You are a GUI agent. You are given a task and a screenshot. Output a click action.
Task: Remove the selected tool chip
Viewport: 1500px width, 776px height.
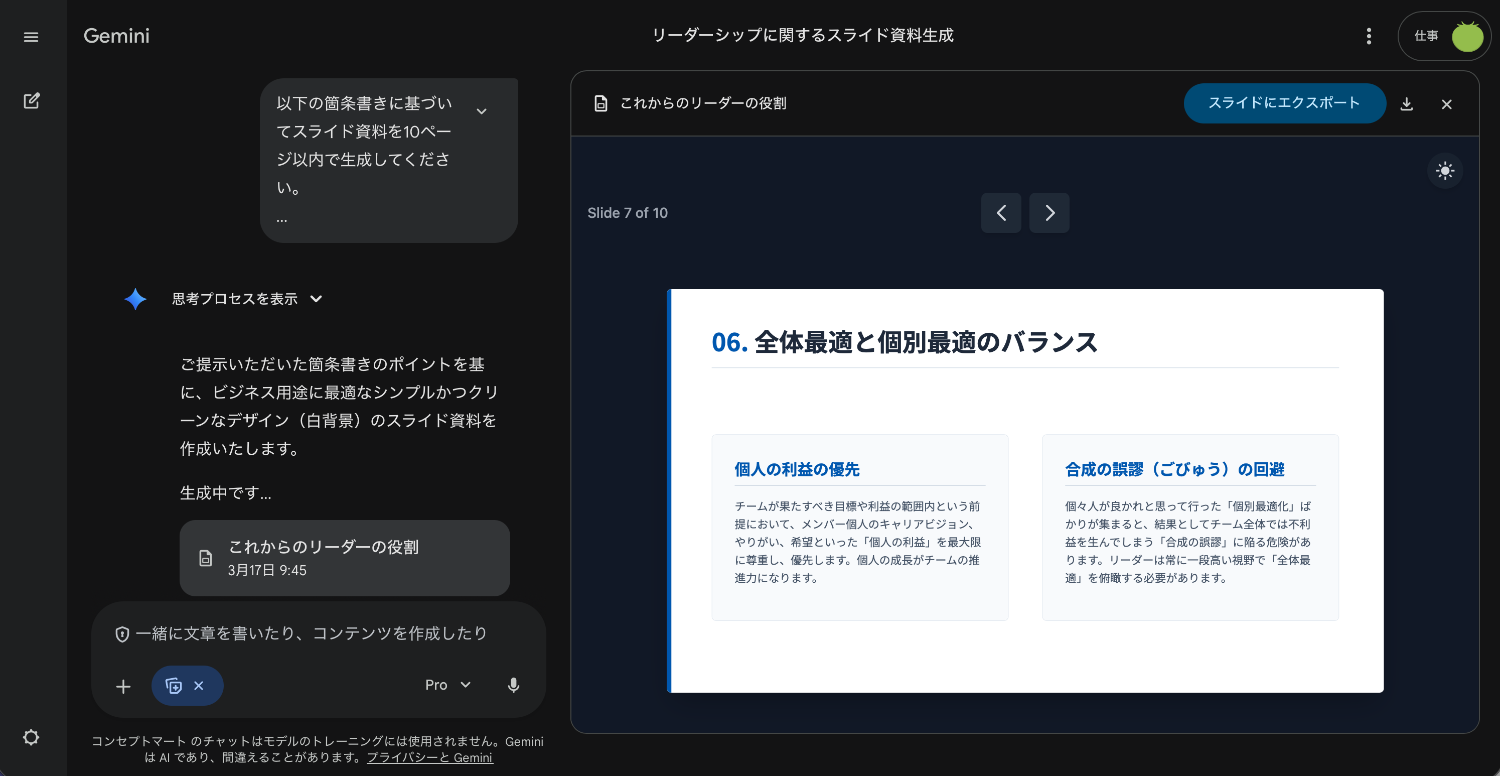pyautogui.click(x=199, y=686)
